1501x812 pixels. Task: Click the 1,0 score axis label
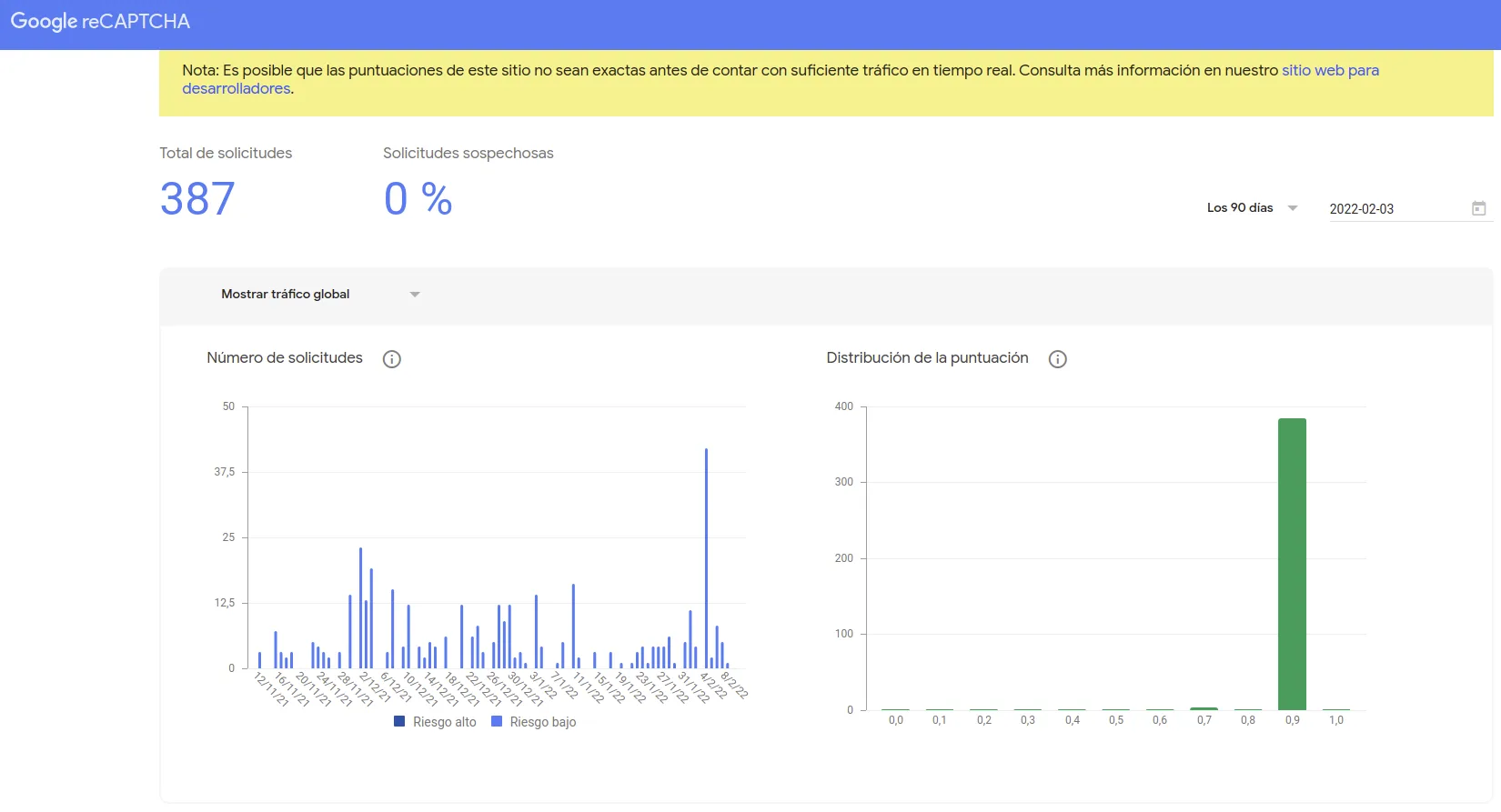[1336, 720]
